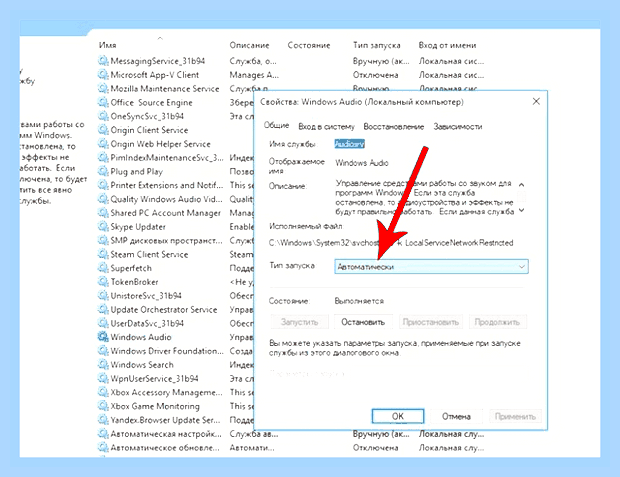Click the Состояние column header

309,45
